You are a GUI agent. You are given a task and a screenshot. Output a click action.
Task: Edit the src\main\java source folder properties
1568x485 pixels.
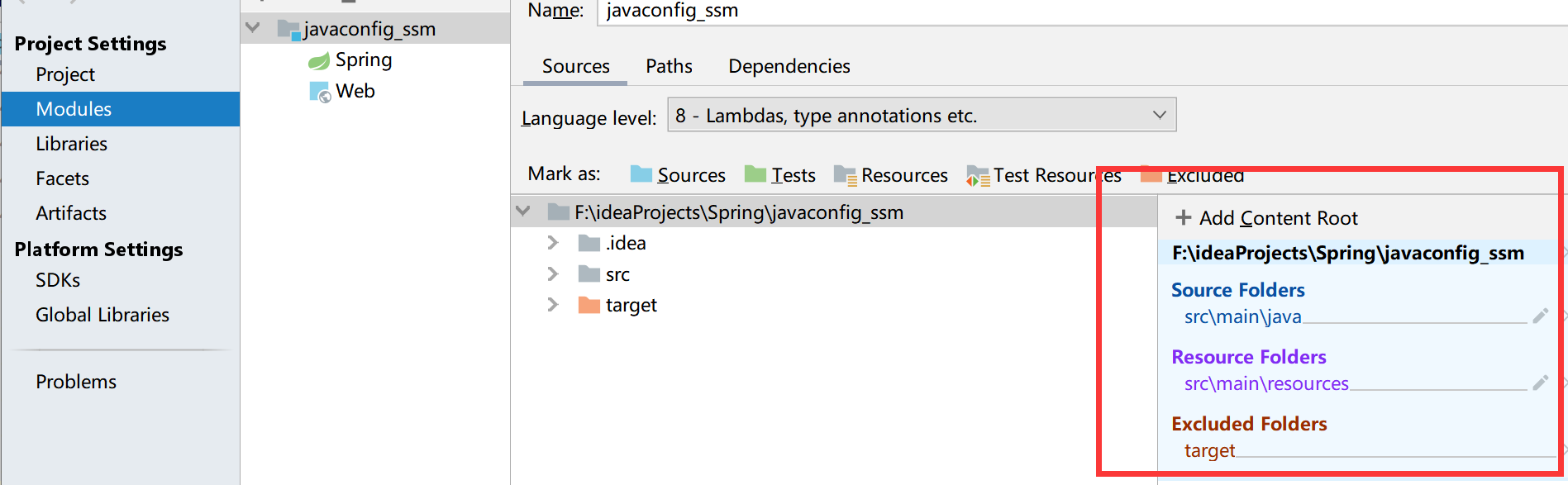[x=1540, y=316]
